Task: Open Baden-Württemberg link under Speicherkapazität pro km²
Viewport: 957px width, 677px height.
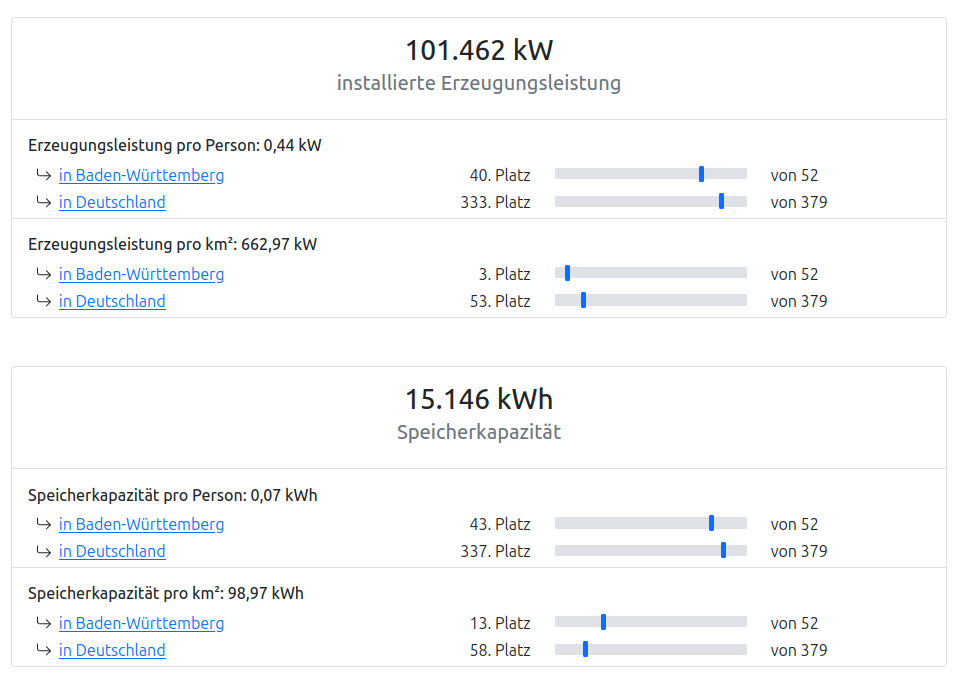Action: pos(141,623)
